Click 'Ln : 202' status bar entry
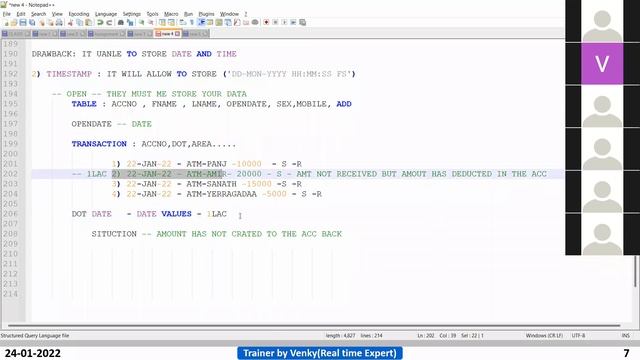Viewport: 640px width, 360px height. pyautogui.click(x=426, y=336)
